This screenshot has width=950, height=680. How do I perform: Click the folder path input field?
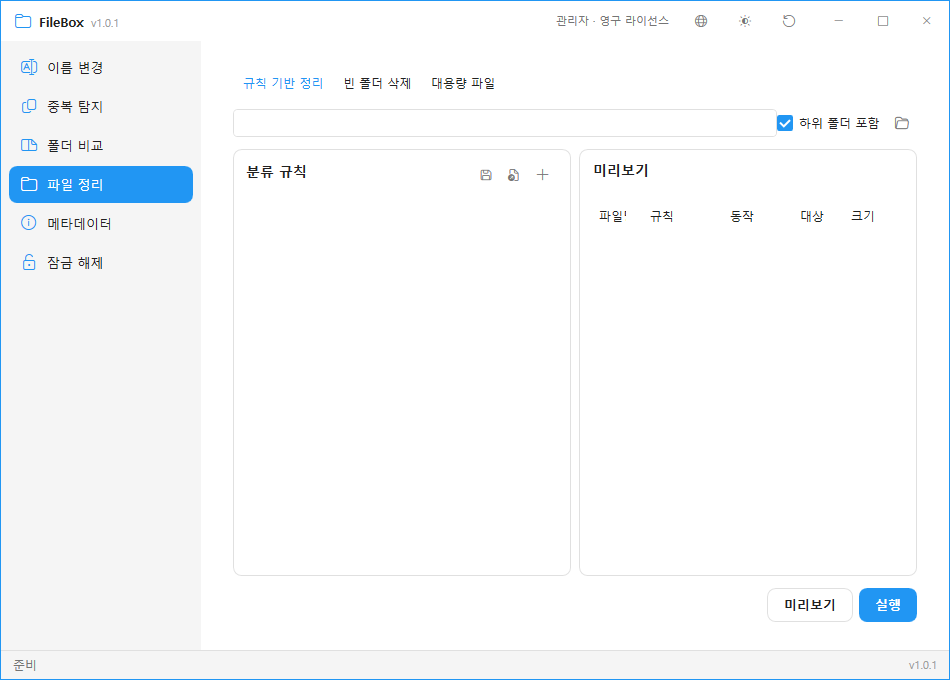(x=505, y=123)
